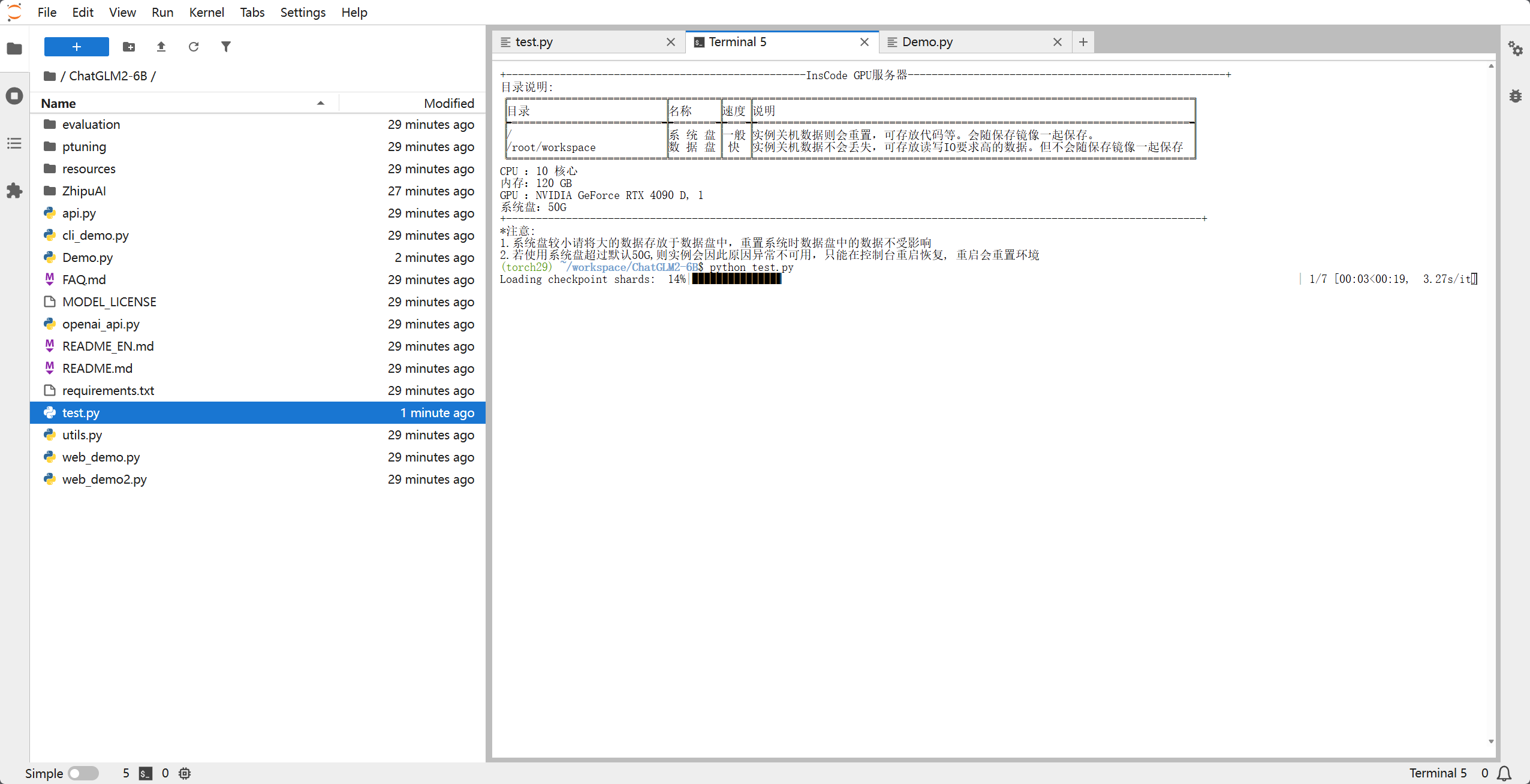Open the Extension Manager sidebar icon

point(14,191)
